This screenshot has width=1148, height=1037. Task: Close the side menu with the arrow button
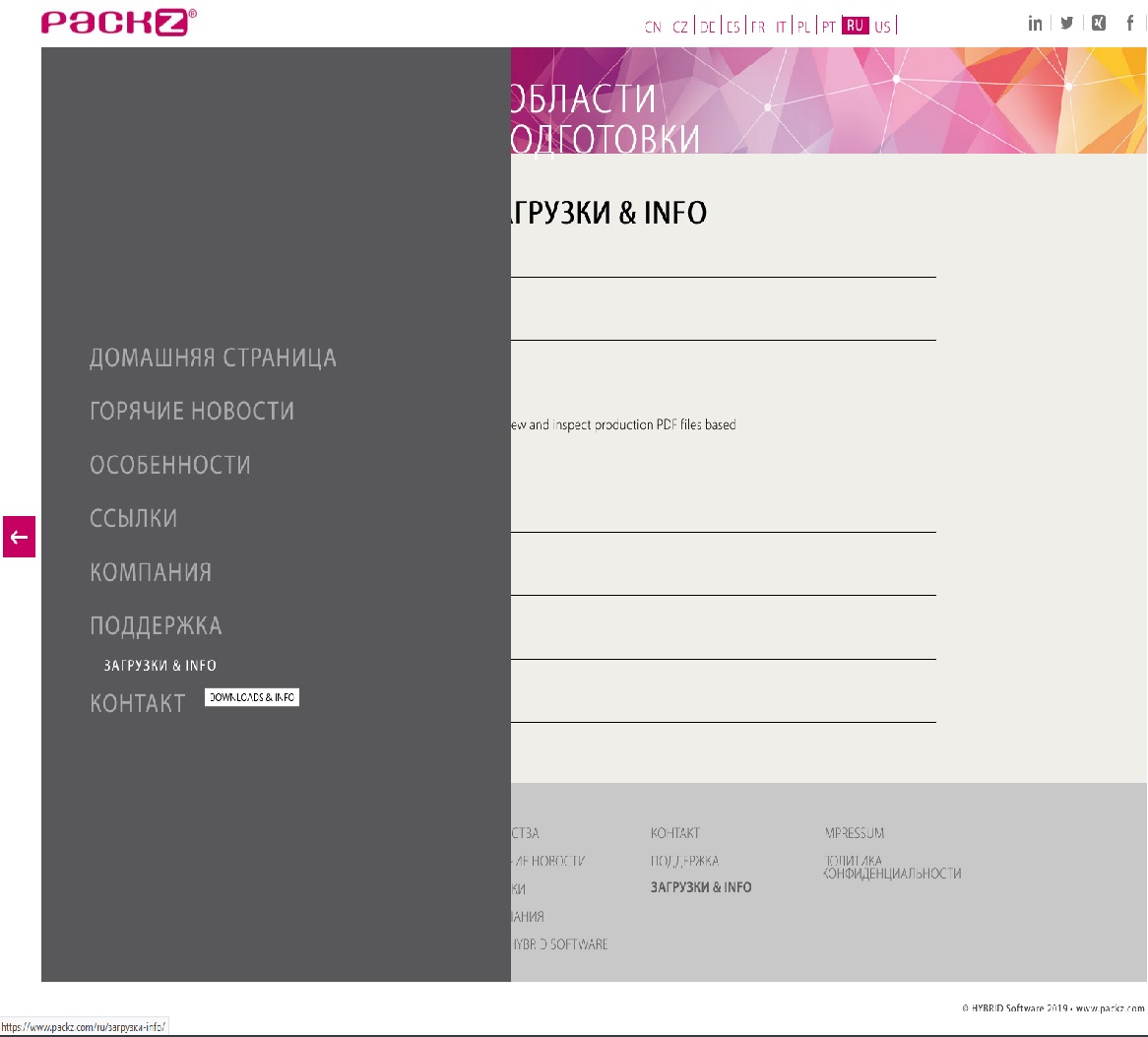coord(19,537)
